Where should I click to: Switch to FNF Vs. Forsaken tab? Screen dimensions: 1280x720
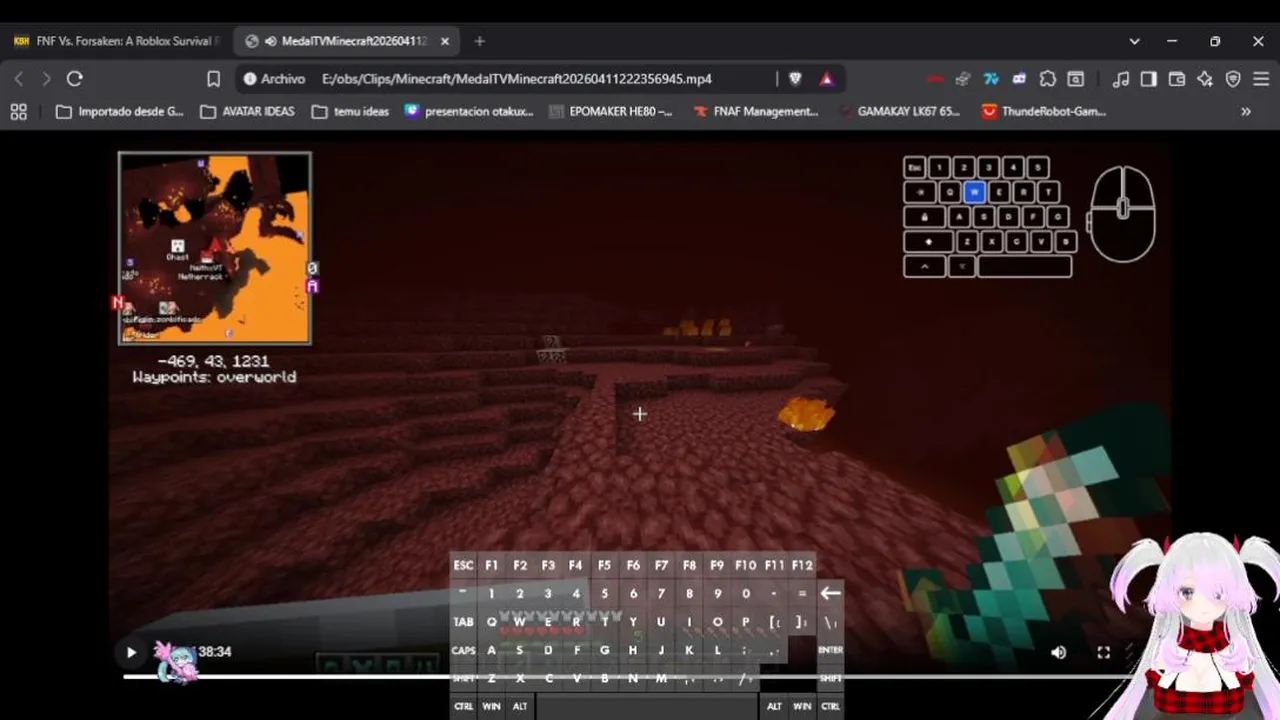click(115, 41)
